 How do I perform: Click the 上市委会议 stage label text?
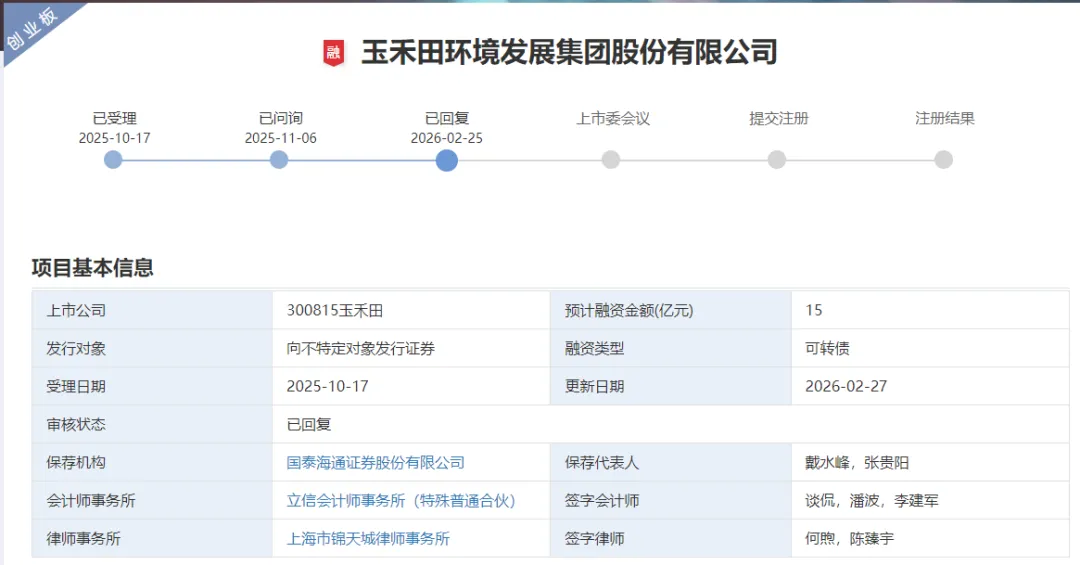[x=613, y=119]
